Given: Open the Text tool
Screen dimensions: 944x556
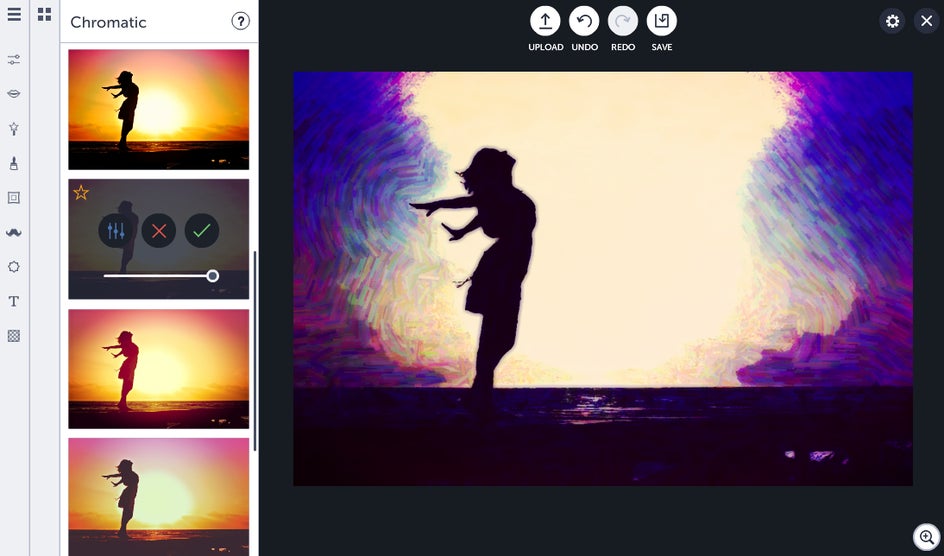Looking at the screenshot, I should pos(14,301).
